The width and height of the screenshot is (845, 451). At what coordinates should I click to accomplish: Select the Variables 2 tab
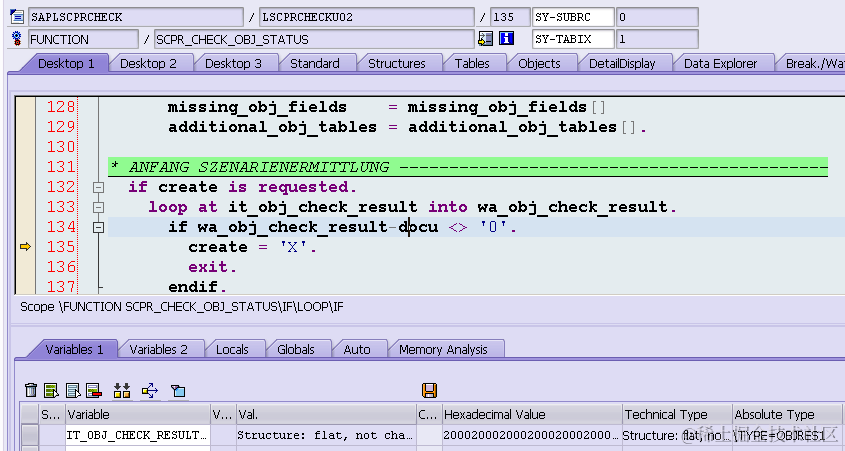pyautogui.click(x=158, y=350)
